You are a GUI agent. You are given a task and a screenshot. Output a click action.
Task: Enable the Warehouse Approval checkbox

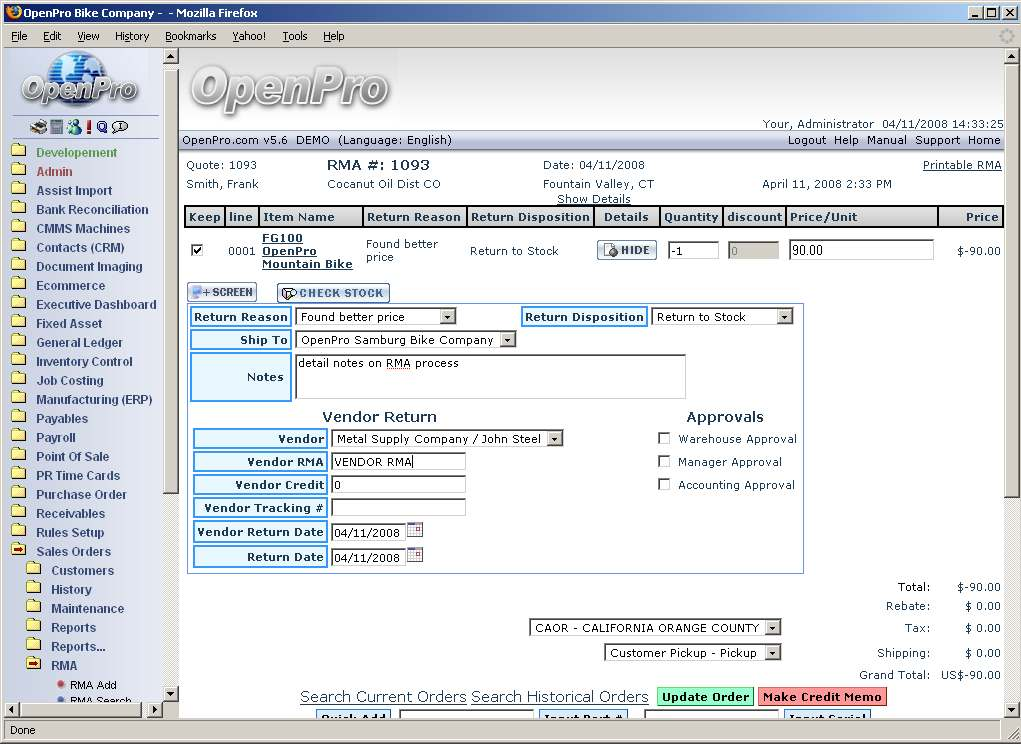click(x=664, y=438)
